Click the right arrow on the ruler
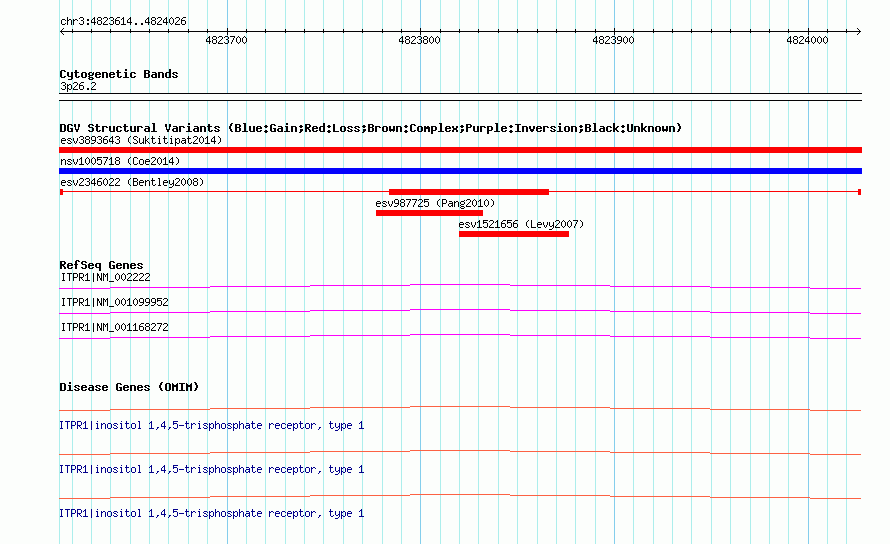This screenshot has width=890, height=544. [x=858, y=32]
